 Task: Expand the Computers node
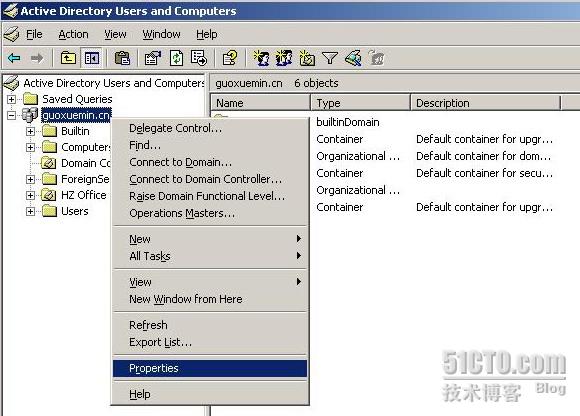[31, 147]
